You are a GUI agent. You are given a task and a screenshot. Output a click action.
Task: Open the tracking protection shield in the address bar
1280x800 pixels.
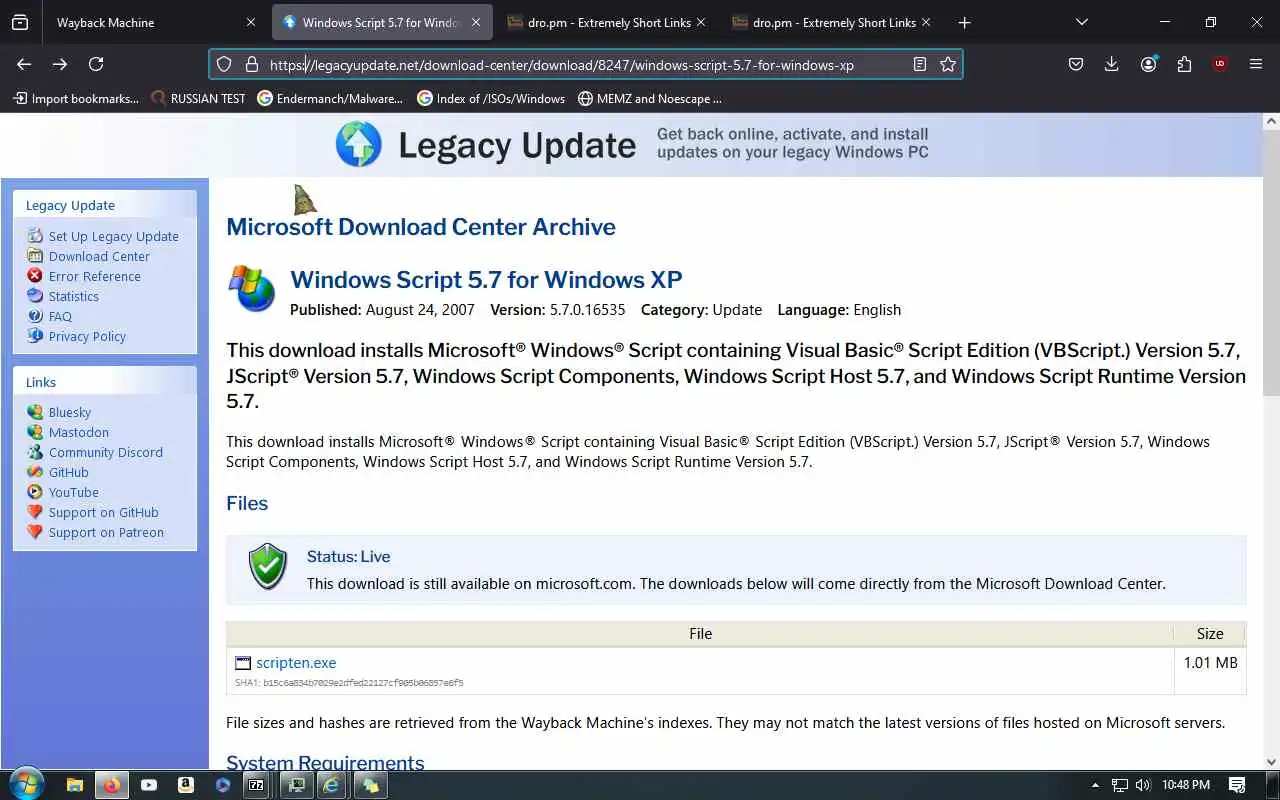(x=224, y=64)
